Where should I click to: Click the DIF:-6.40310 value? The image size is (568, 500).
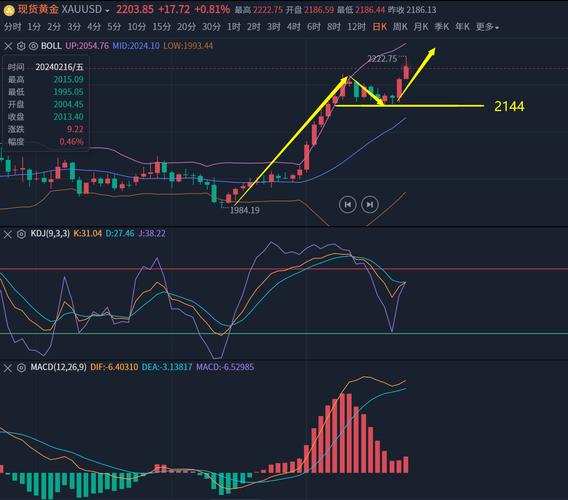[x=114, y=367]
